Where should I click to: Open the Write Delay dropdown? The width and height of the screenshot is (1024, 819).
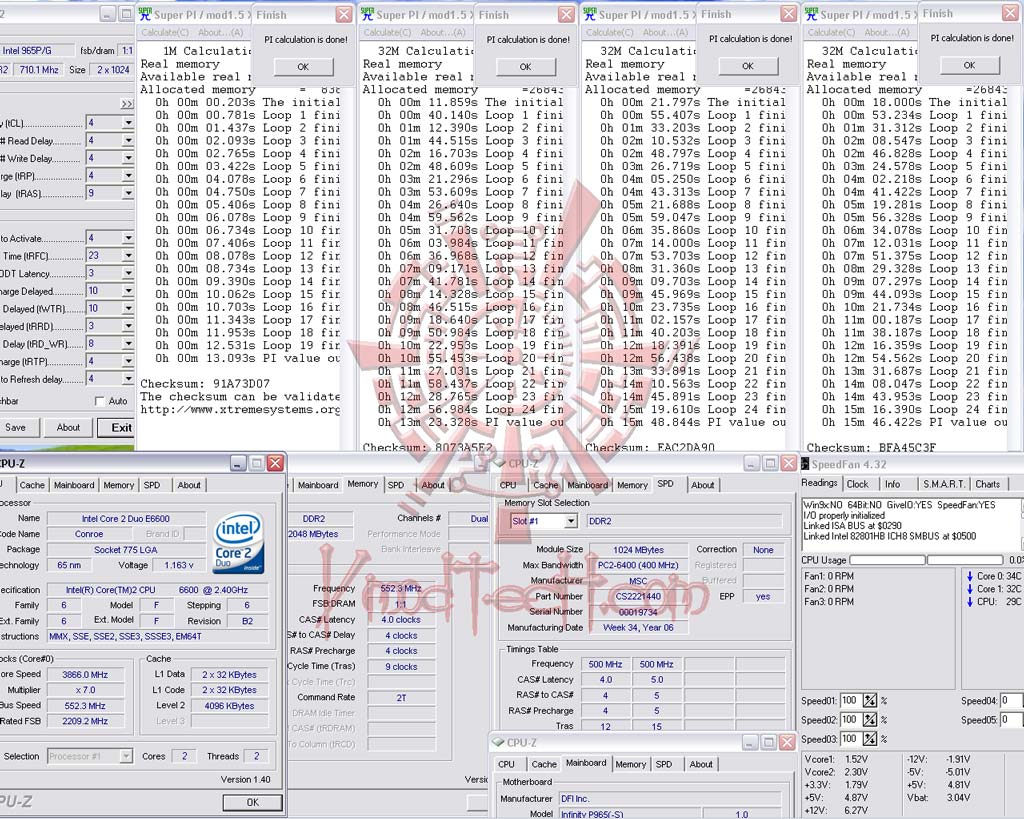tap(128, 158)
